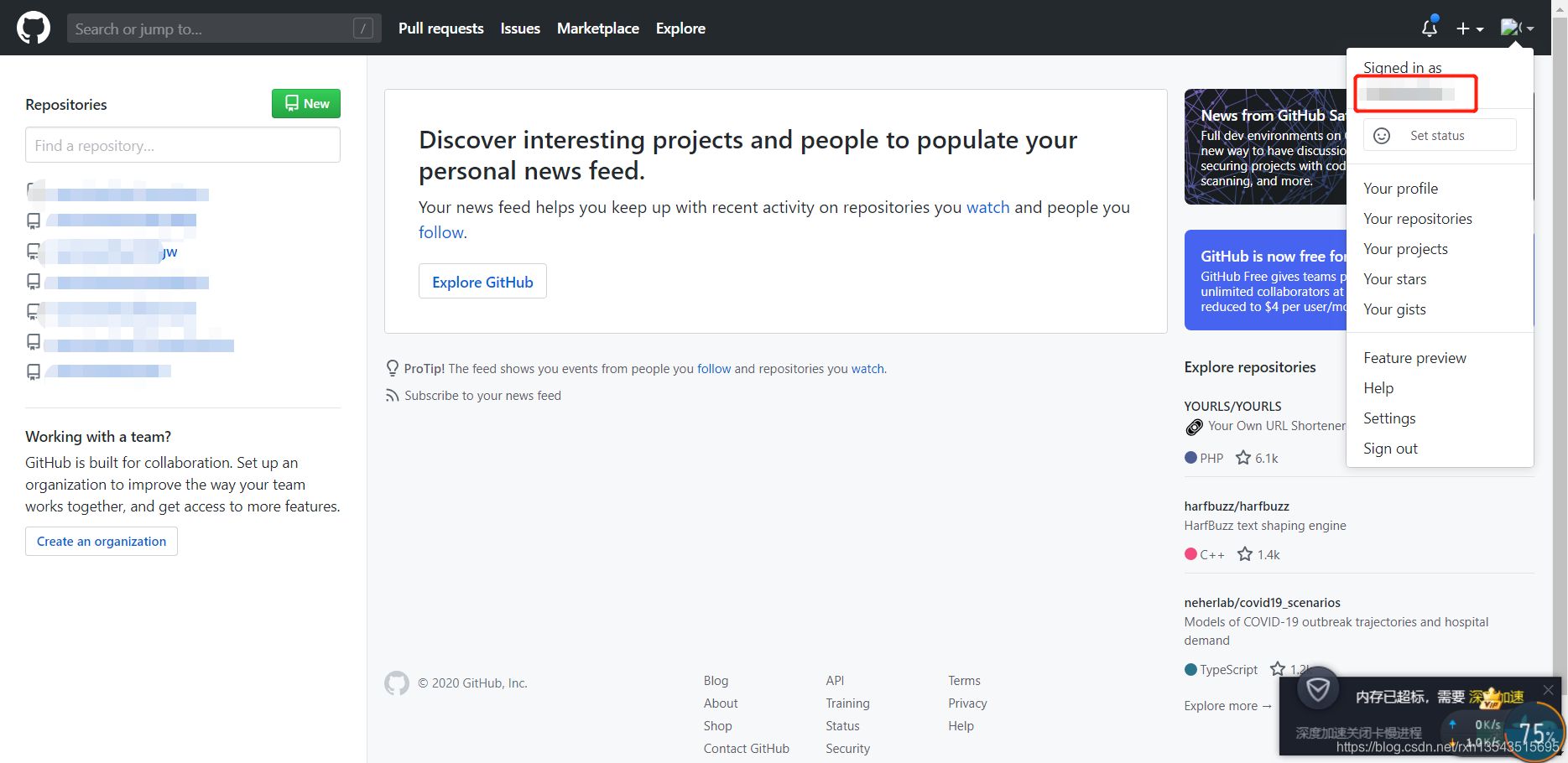Viewport: 1568px width, 763px height.
Task: Open Issues in the header
Action: (x=520, y=29)
